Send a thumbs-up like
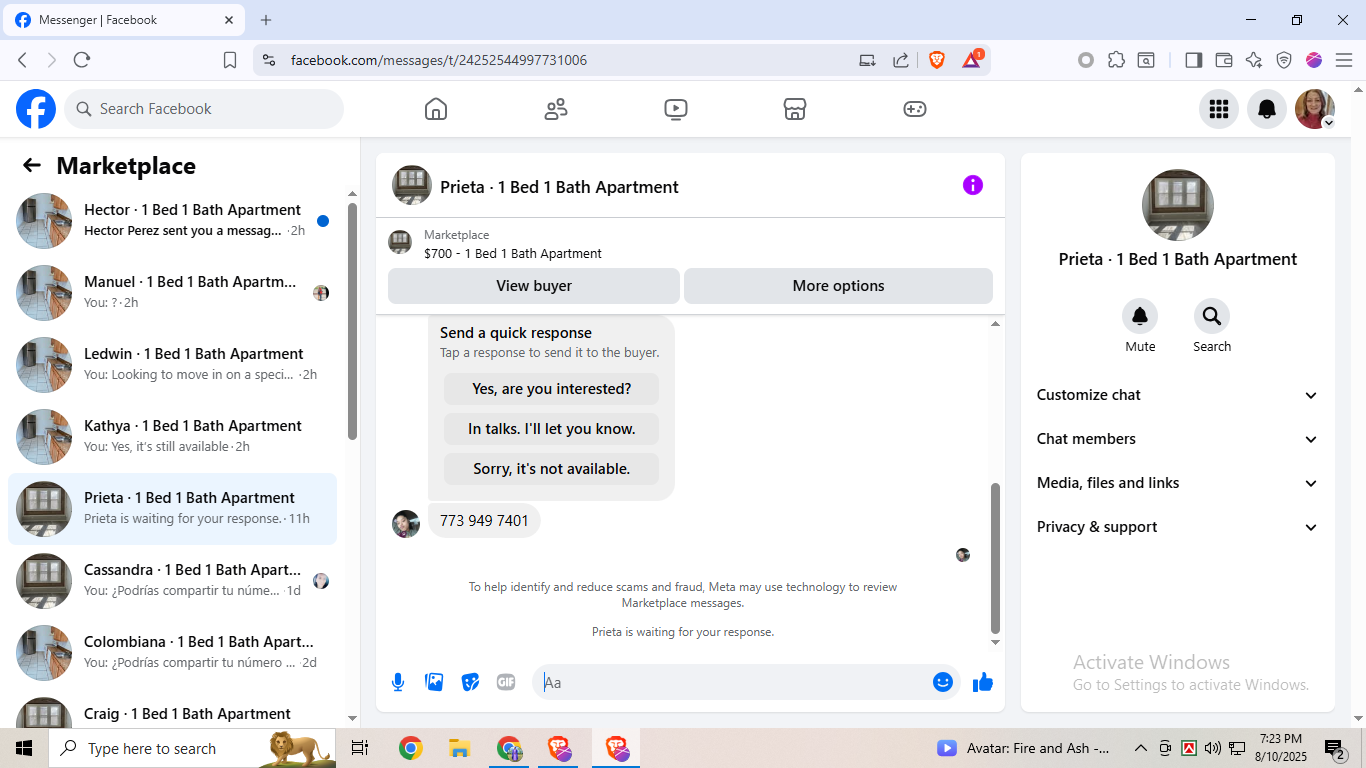1366x768 pixels. (983, 682)
